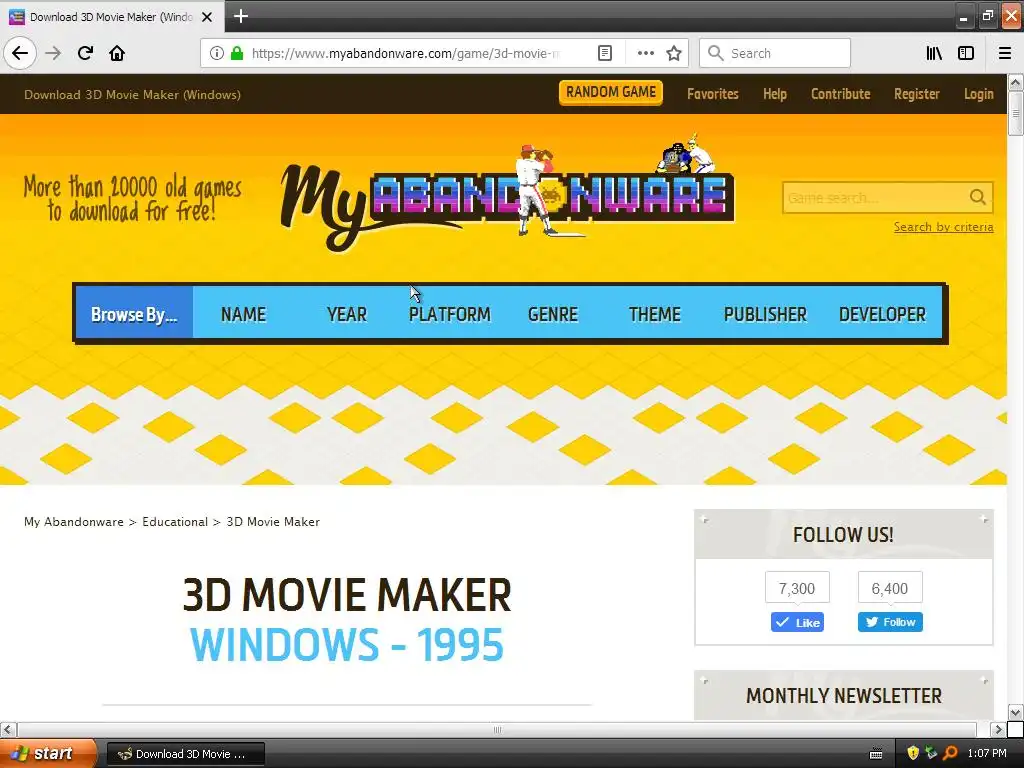Viewport: 1024px width, 768px height.
Task: Click the green padlock security icon
Action: (237, 53)
